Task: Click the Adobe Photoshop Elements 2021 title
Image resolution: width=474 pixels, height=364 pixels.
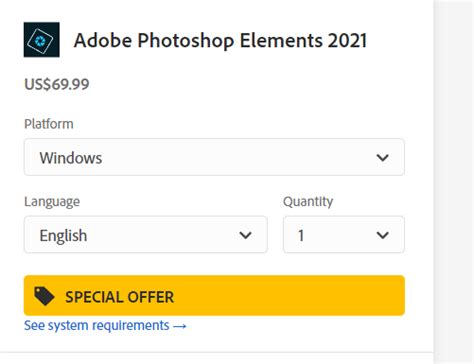Action: 220,41
